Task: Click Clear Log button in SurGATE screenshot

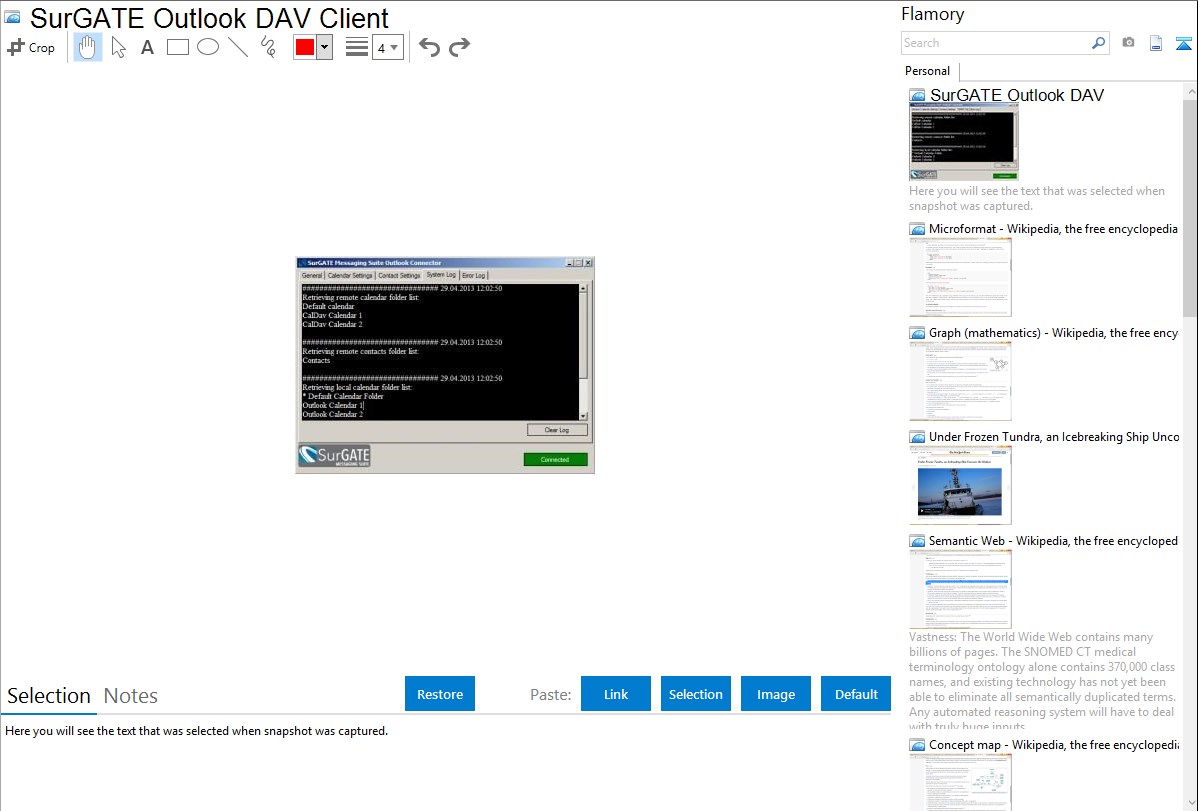Action: coord(557,430)
